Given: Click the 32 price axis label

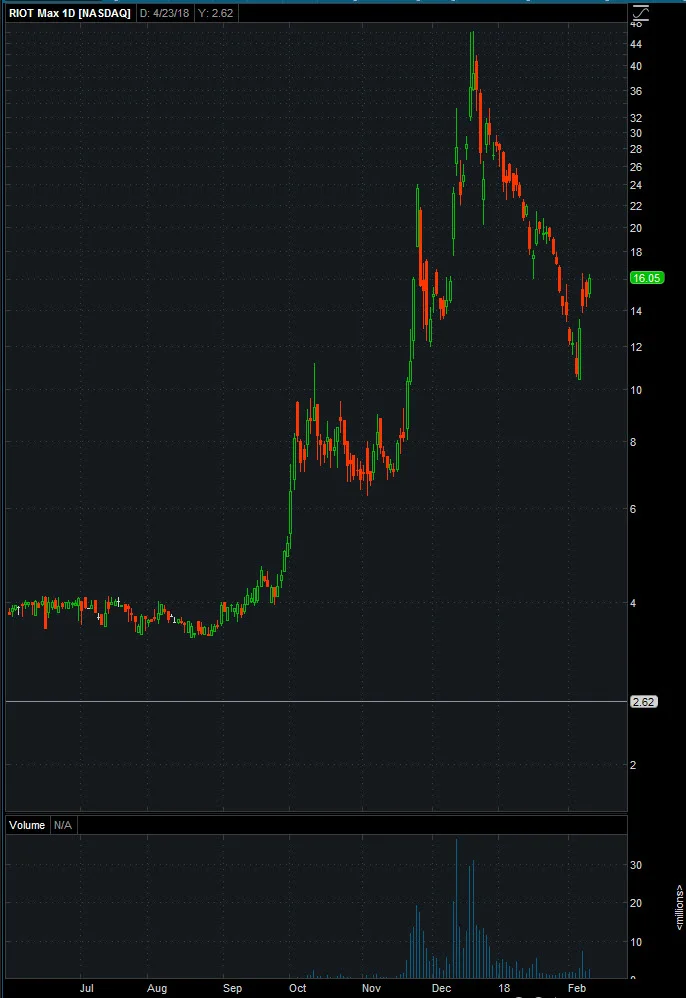Looking at the screenshot, I should (636, 118).
